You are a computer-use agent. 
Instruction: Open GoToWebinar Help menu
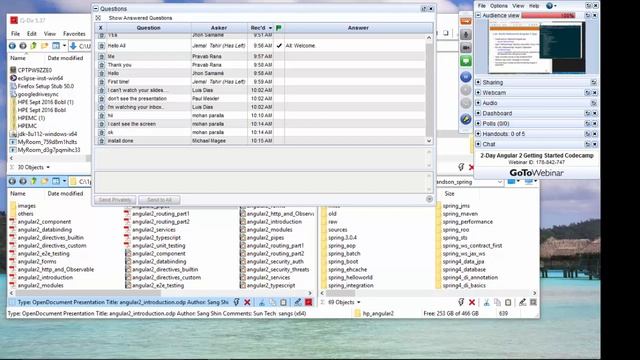534,6
